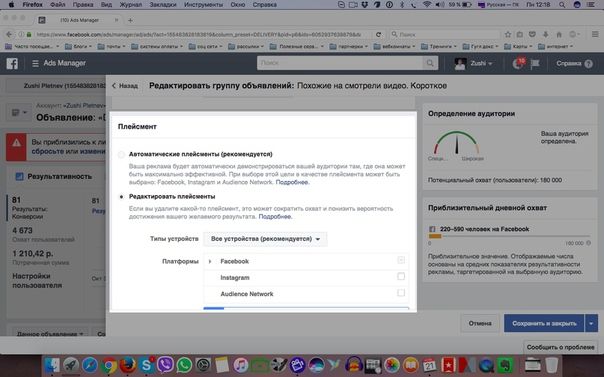Open WhatsApp from the Dock
The image size is (604, 377).
point(184,365)
